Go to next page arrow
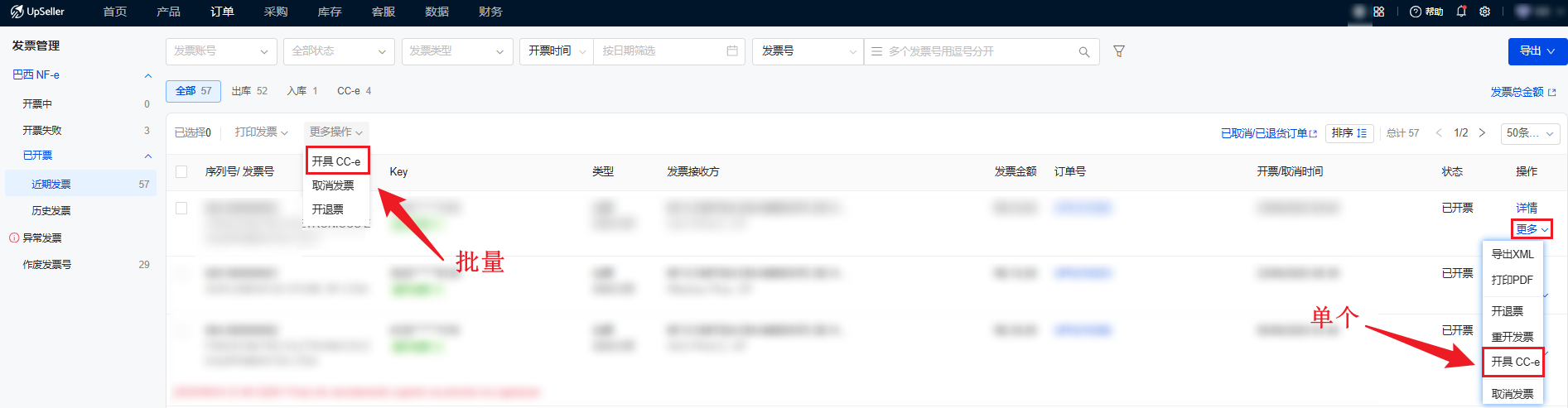Viewport: 1568px width, 408px height. (1482, 133)
